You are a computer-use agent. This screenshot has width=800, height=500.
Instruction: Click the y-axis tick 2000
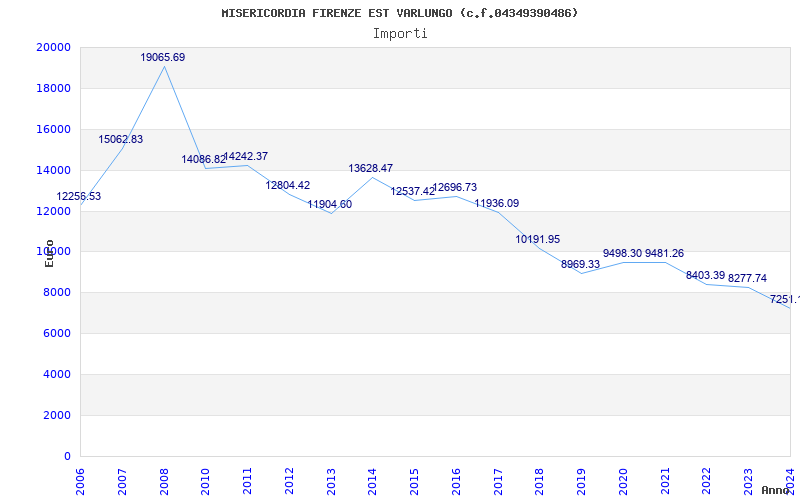pyautogui.click(x=57, y=415)
